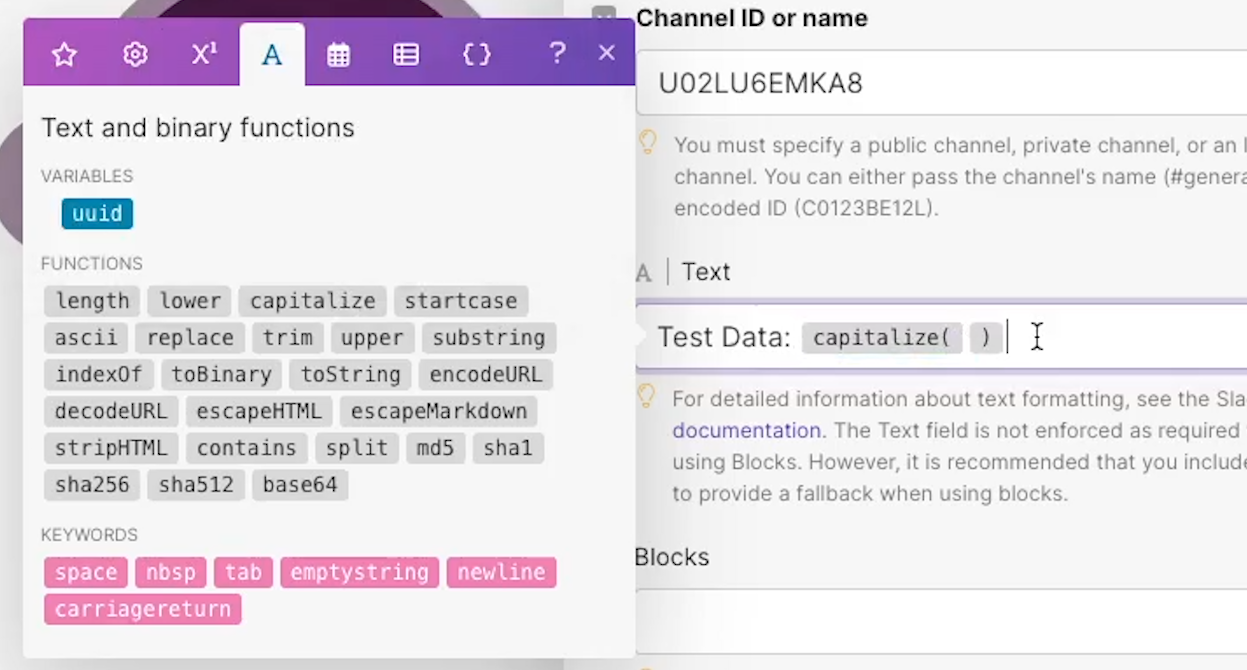
Task: Insert the newline keyword
Action: pos(501,572)
